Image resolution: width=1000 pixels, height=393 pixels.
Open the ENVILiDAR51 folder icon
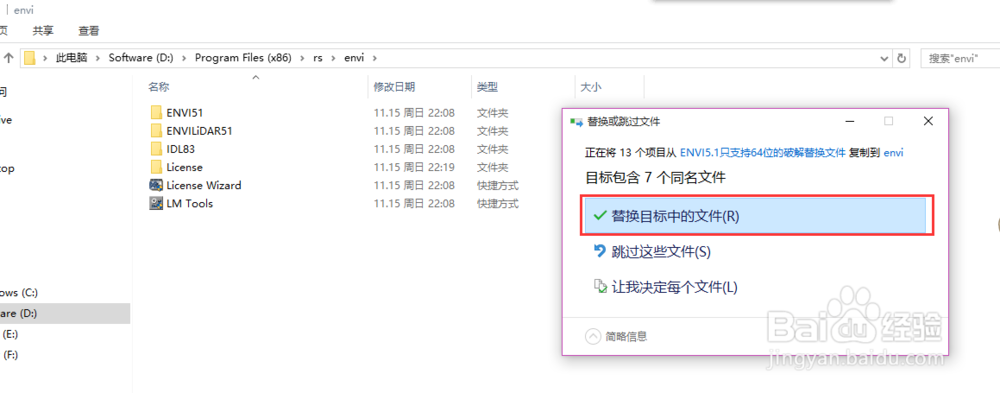(x=156, y=131)
